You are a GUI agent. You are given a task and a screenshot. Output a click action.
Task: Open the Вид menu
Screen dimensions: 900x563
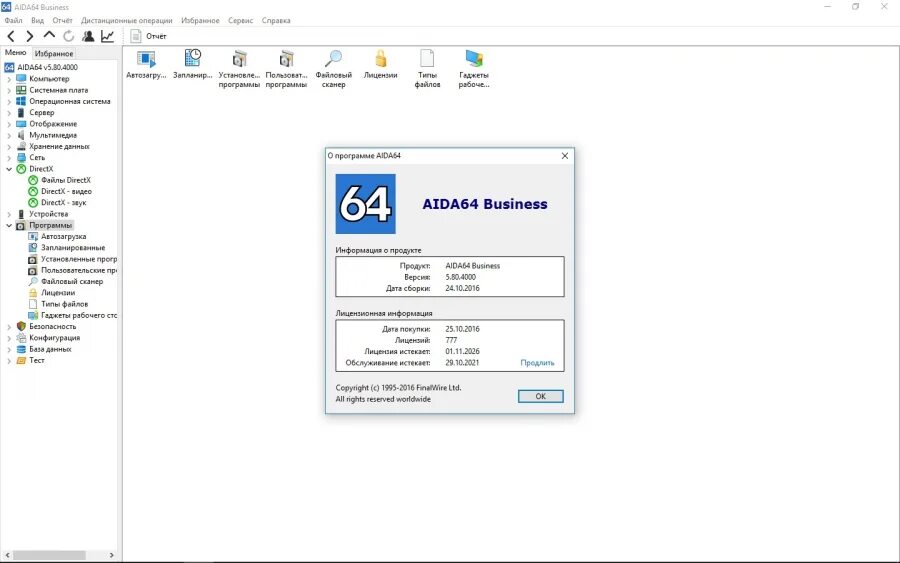[37, 20]
